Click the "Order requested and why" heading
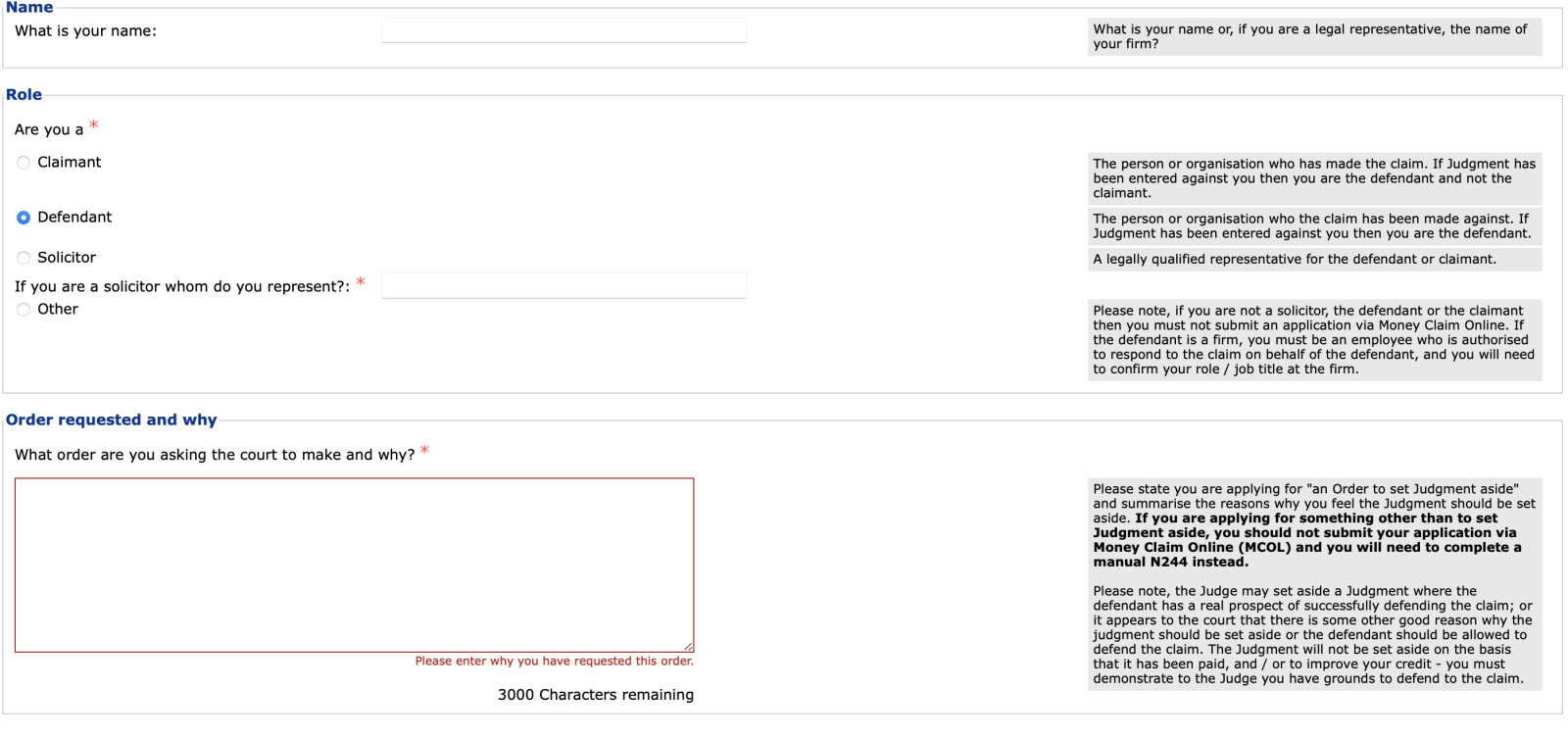The width and height of the screenshot is (1568, 739). (111, 419)
